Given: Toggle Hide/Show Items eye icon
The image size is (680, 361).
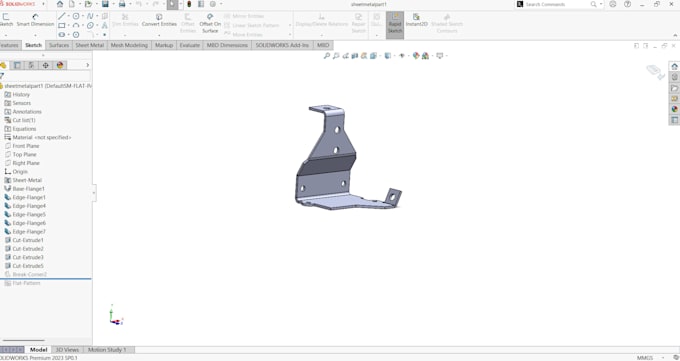Looking at the screenshot, I should click(x=402, y=56).
